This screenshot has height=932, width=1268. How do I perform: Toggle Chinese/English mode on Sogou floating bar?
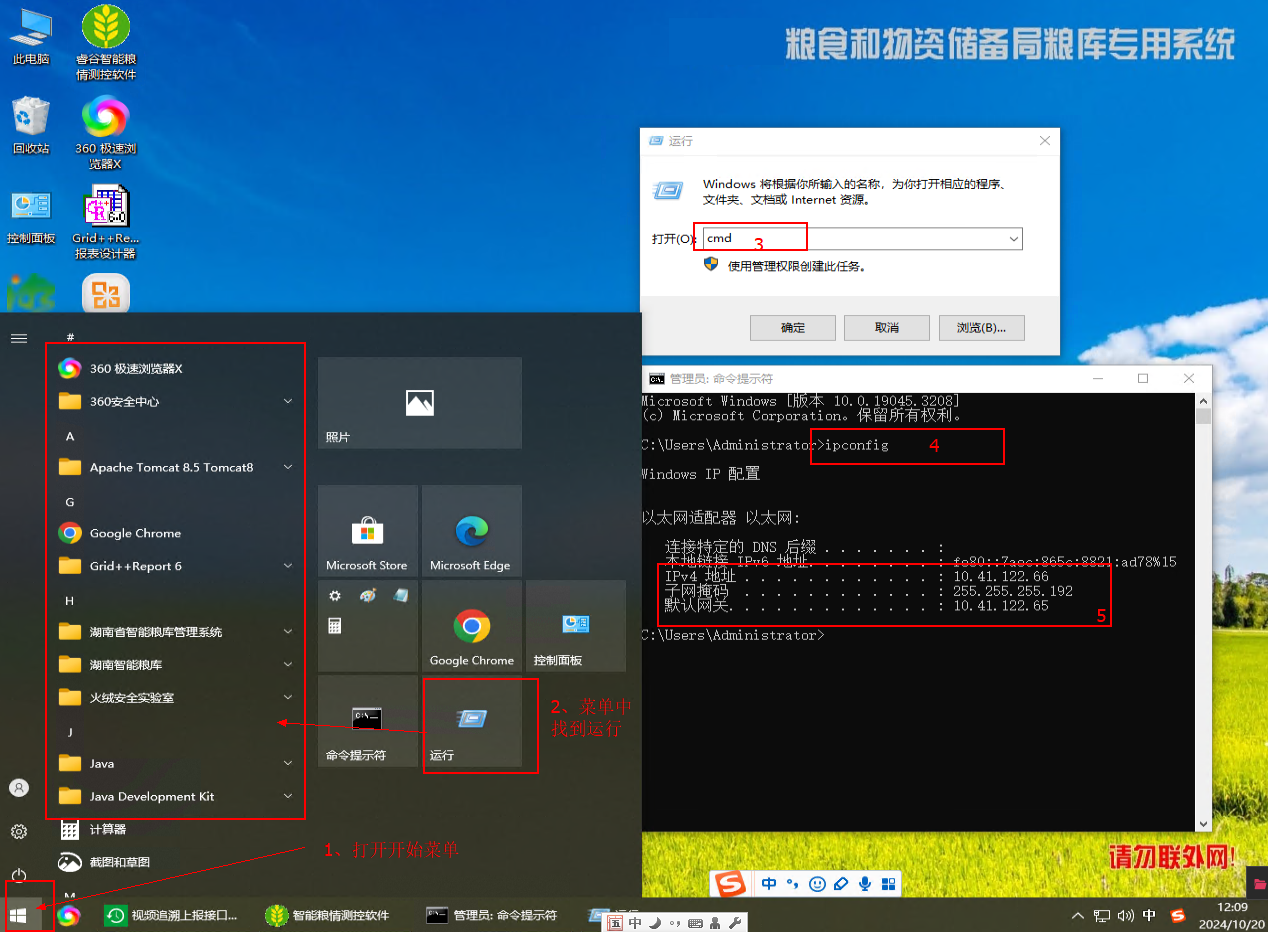[769, 884]
